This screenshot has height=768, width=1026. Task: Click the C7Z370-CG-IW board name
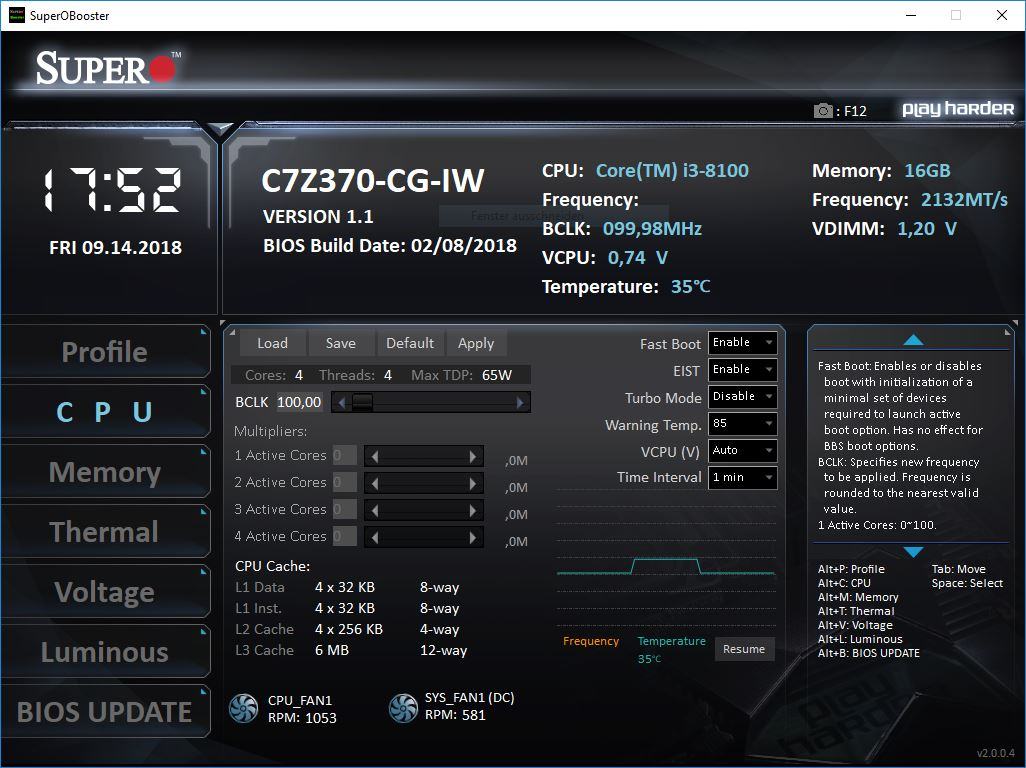(x=372, y=180)
